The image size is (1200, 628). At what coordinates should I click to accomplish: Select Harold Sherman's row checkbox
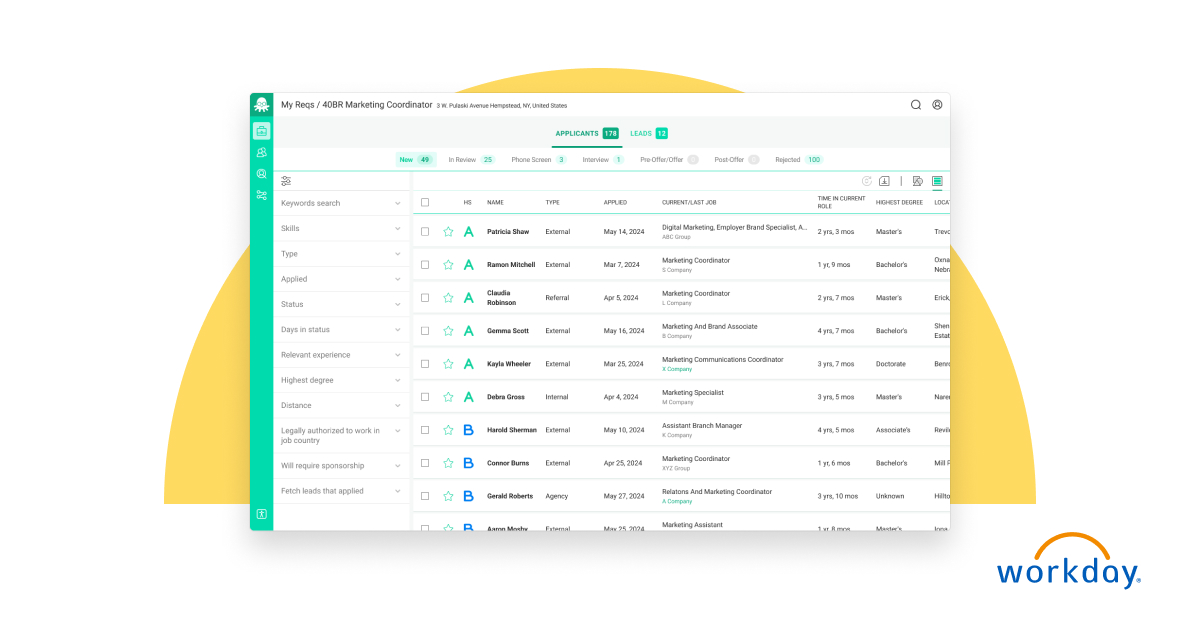point(425,430)
